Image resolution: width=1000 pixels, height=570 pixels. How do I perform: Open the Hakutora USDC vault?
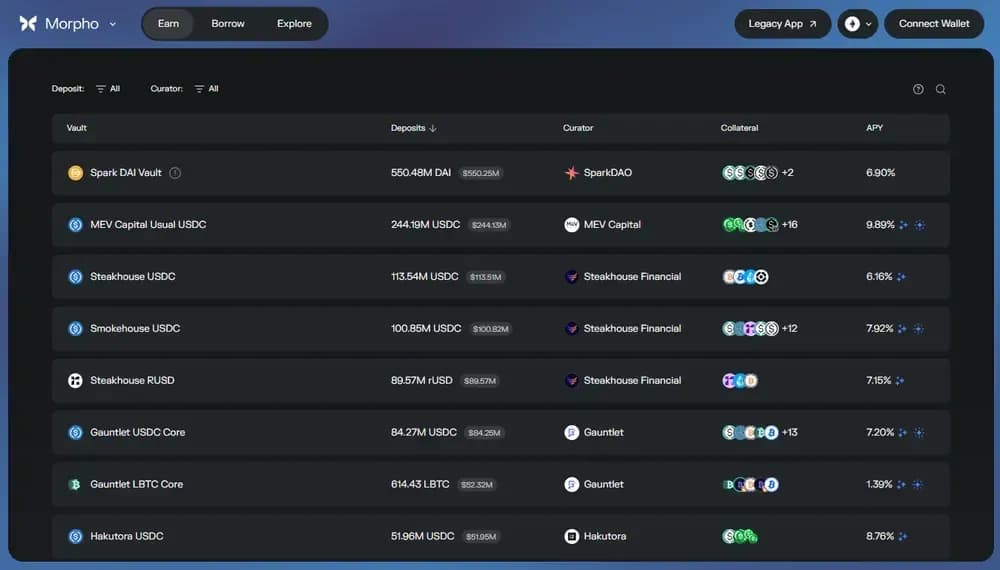tap(501, 536)
